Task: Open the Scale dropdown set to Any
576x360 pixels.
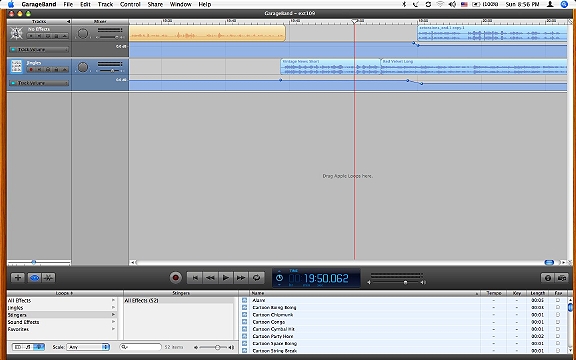Action: click(x=88, y=347)
